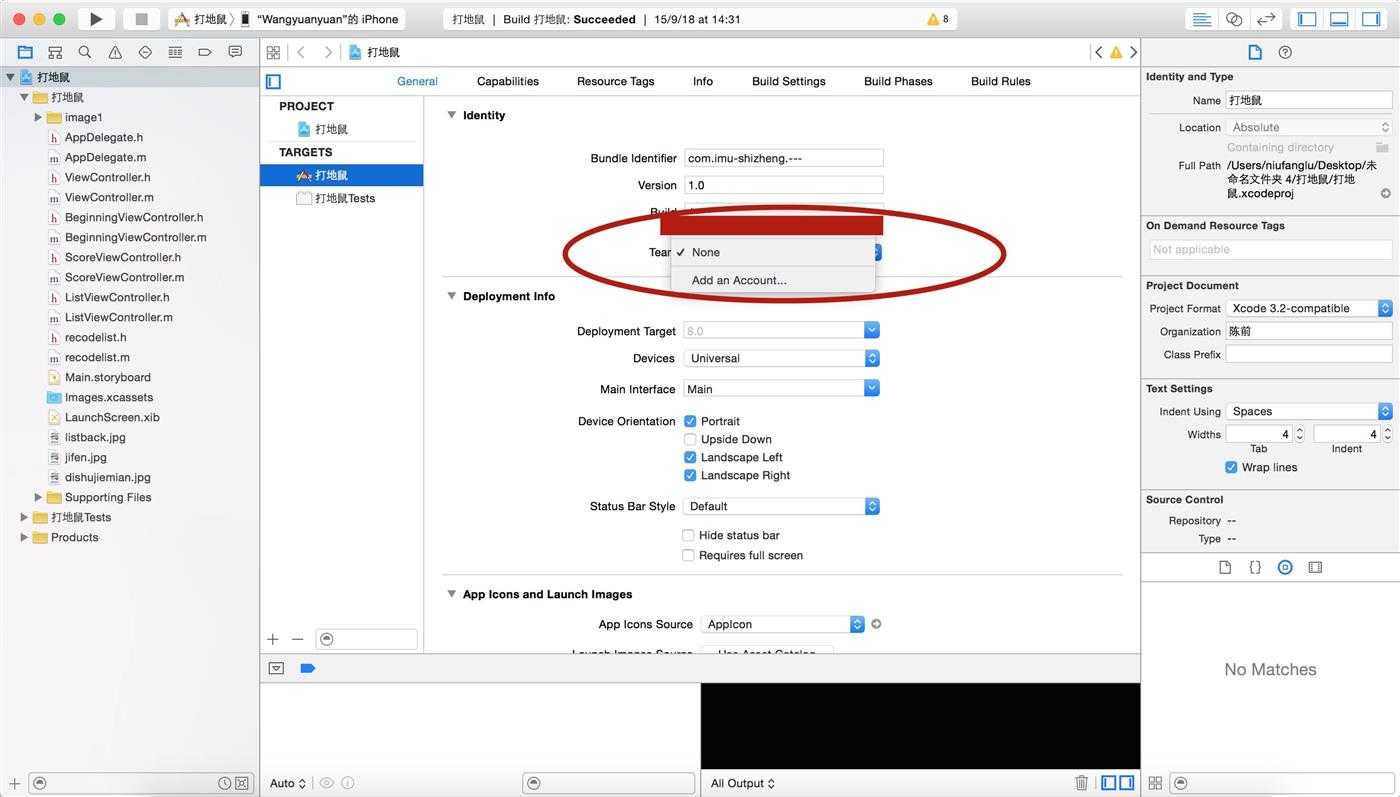The width and height of the screenshot is (1400, 797).
Task: Open the Info tab
Action: click(x=703, y=81)
